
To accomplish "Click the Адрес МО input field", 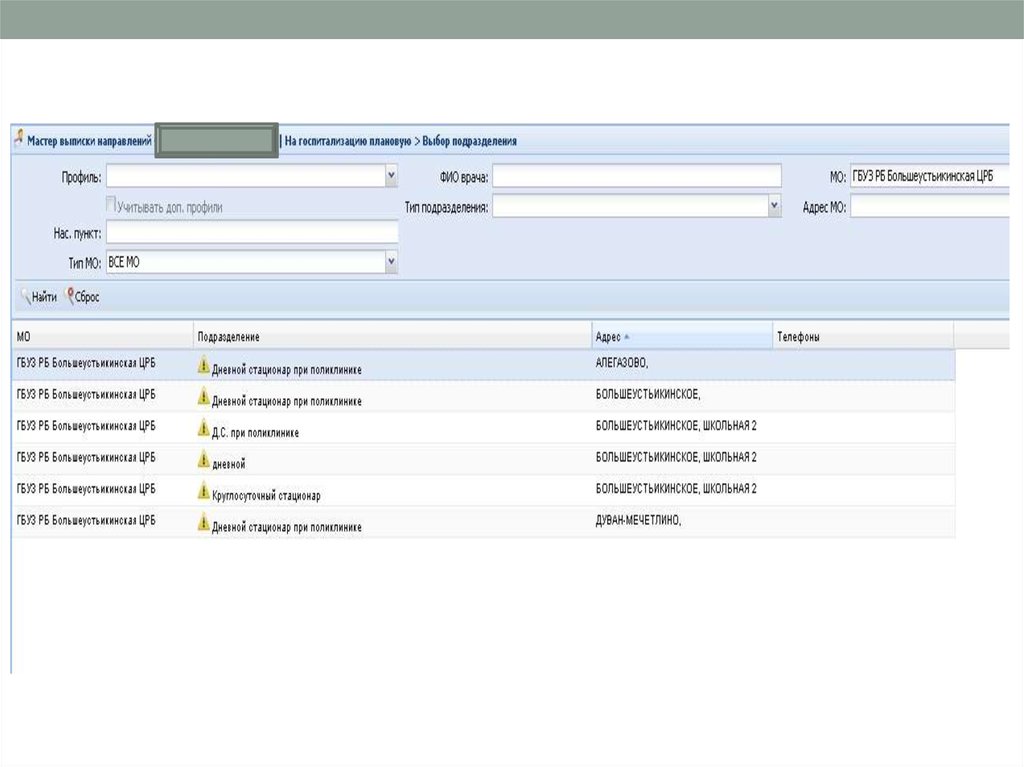I will pos(930,207).
